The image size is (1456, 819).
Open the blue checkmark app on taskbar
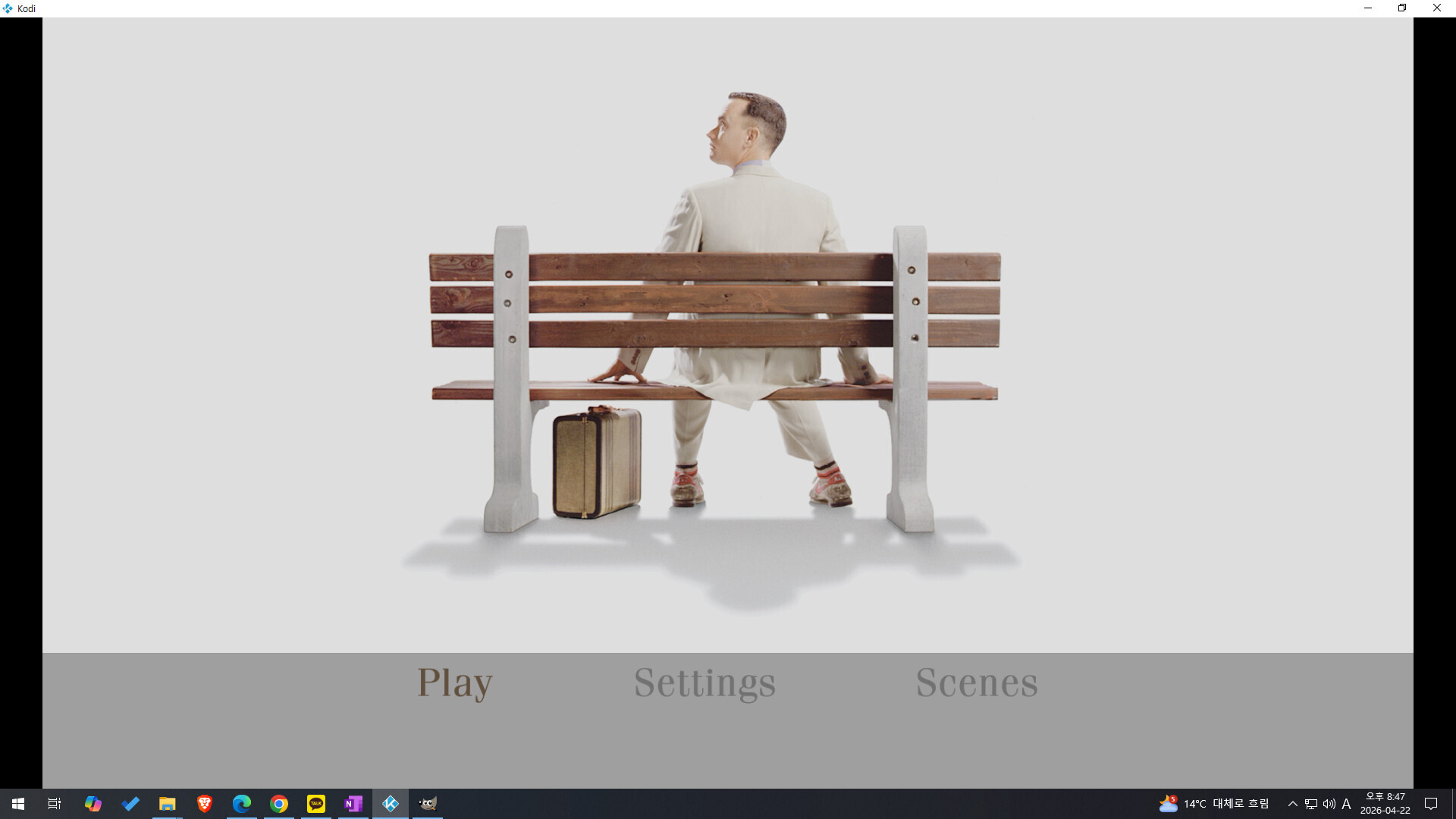130,804
